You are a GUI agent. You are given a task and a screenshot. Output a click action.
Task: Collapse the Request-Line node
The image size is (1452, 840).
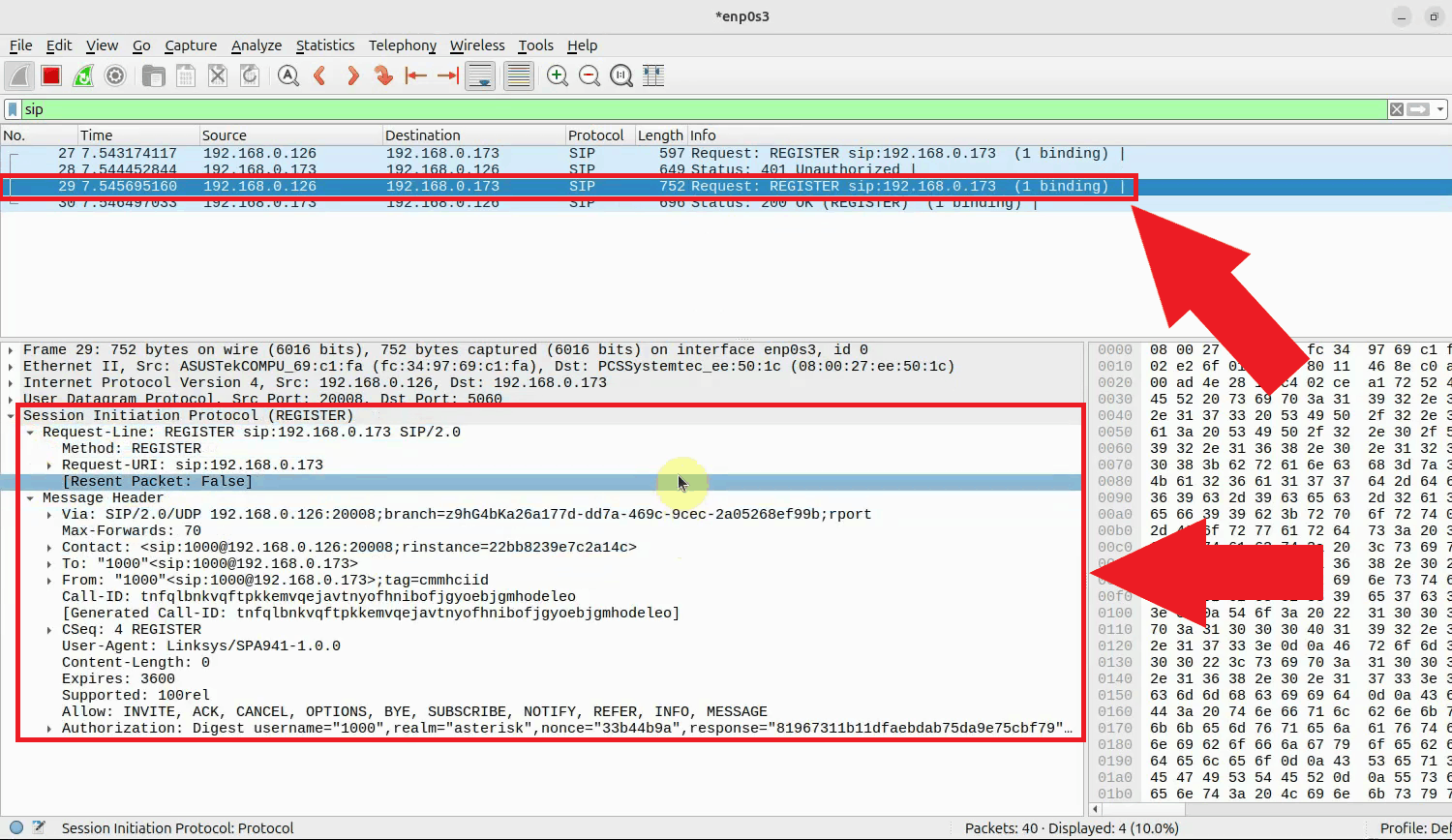[x=30, y=433]
